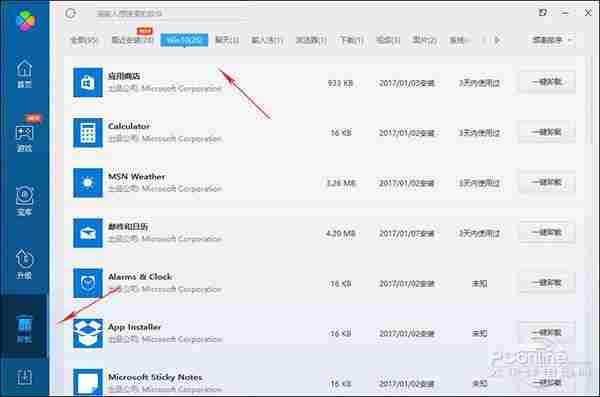Screen dimensions: 600x397
Task: Switch to the 浏览器 browser tab
Action: pos(311,40)
